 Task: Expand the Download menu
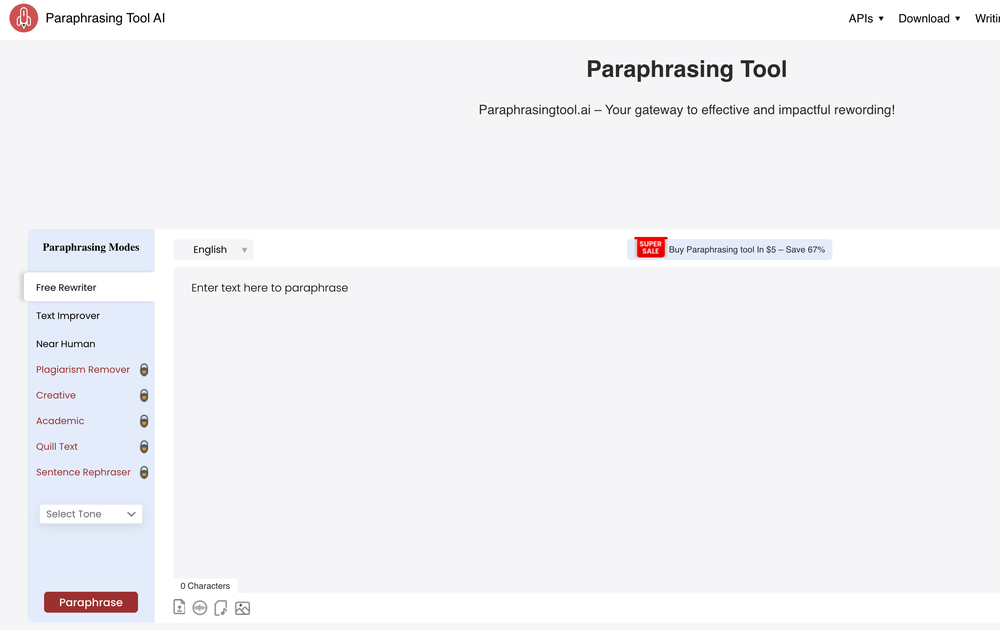(x=929, y=18)
